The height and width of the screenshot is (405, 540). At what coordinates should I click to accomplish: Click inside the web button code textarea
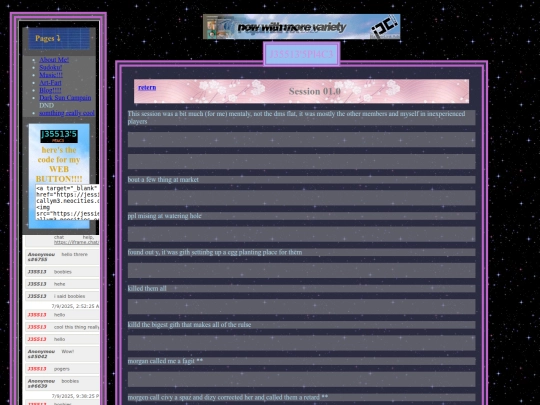pos(68,202)
